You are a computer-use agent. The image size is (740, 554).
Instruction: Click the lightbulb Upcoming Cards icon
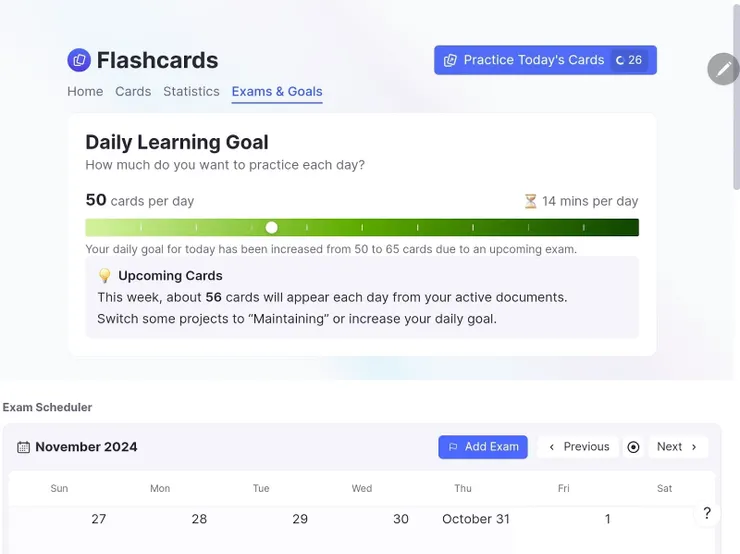point(105,276)
